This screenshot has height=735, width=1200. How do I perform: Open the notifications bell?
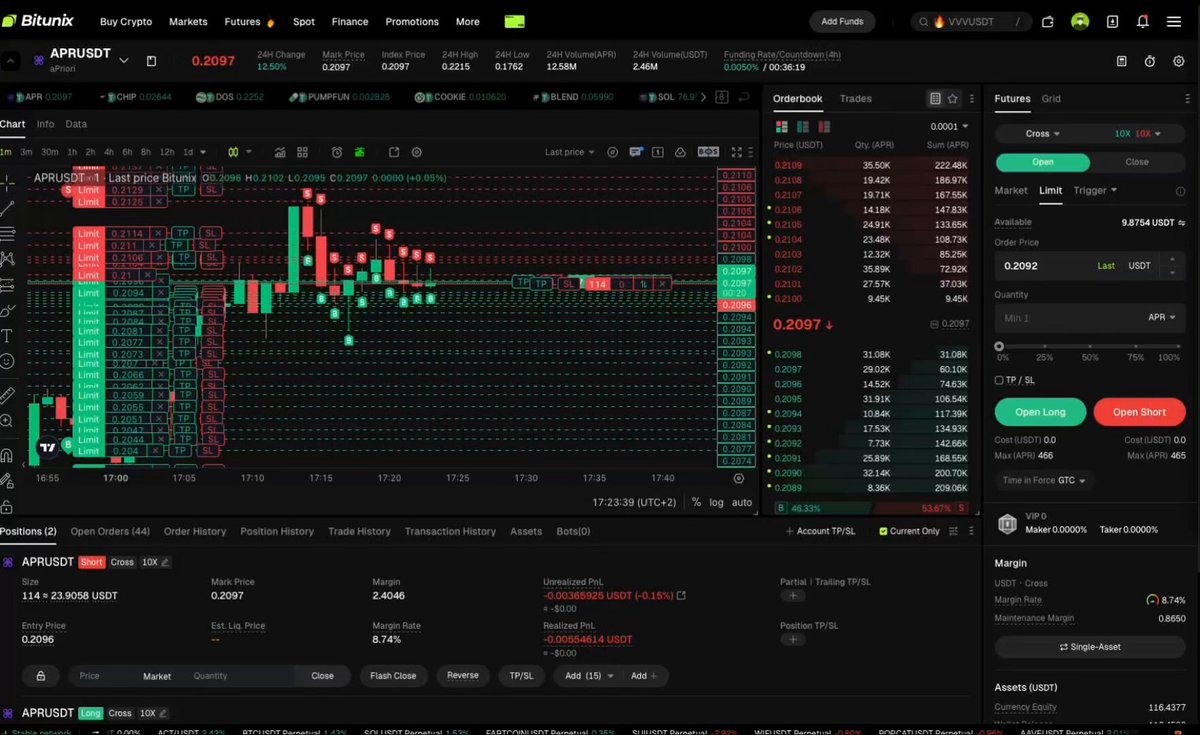[1143, 21]
